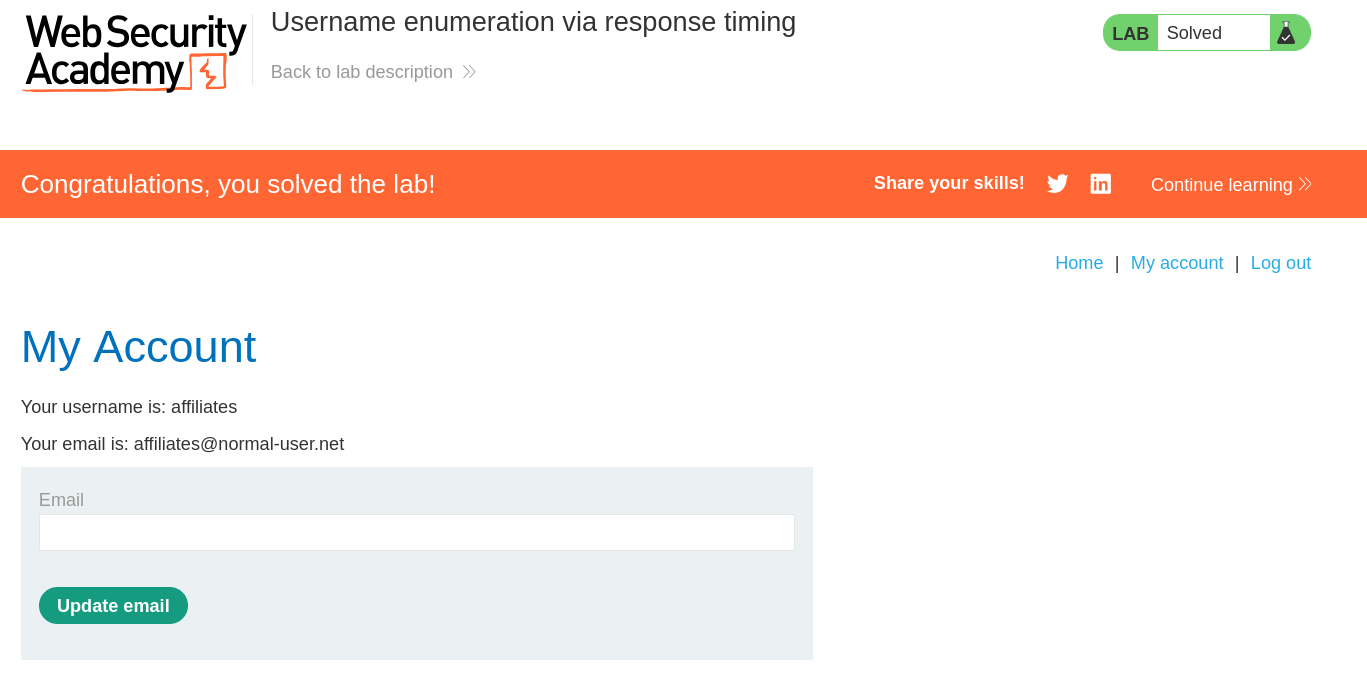Image resolution: width=1367 pixels, height=682 pixels.
Task: Open the Home navigation link
Action: (1079, 263)
